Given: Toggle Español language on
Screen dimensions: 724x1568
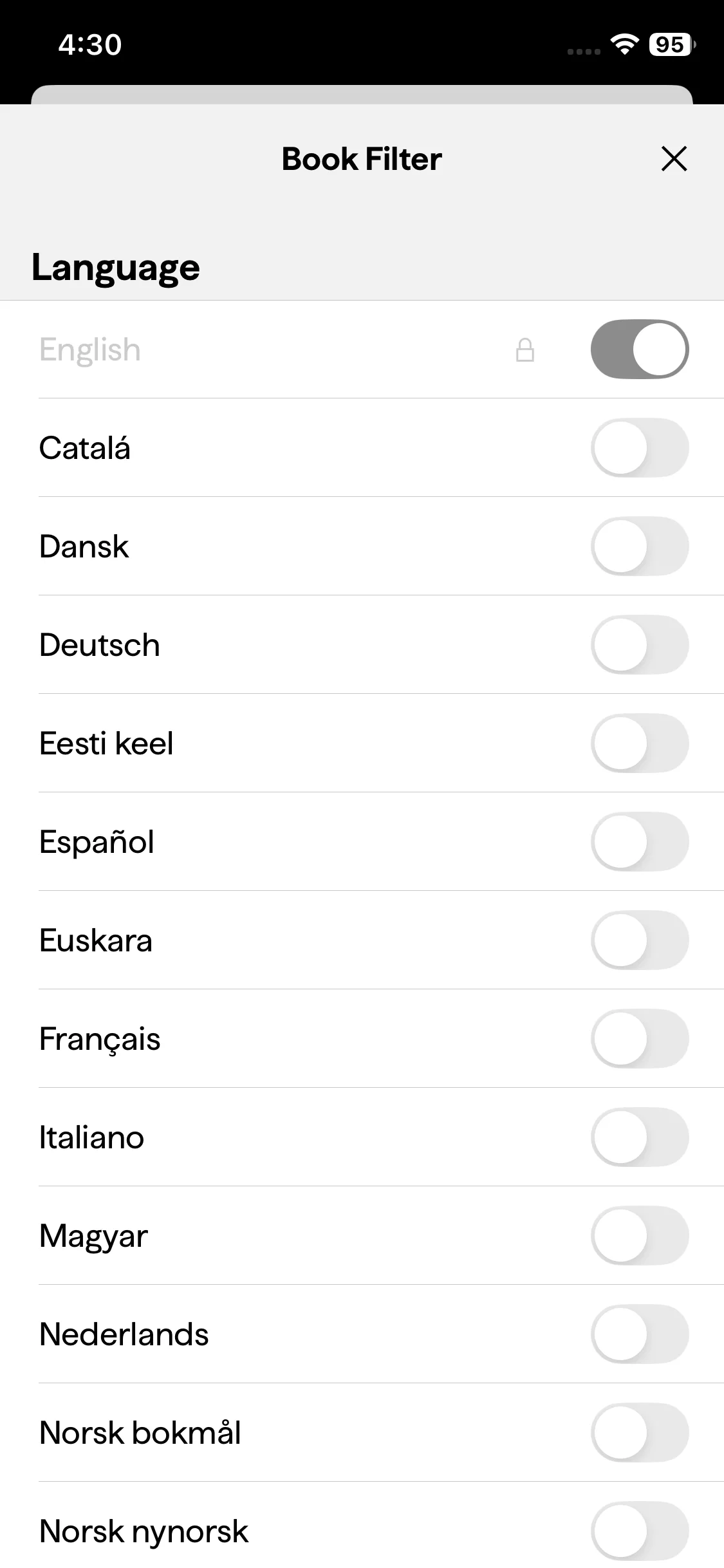Looking at the screenshot, I should click(x=640, y=842).
